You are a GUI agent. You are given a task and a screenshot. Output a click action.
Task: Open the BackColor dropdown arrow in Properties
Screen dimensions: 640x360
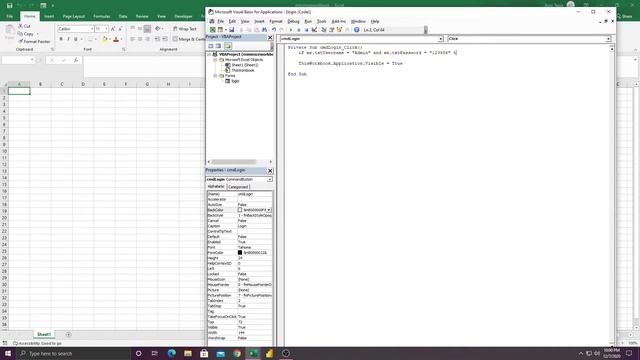point(269,210)
